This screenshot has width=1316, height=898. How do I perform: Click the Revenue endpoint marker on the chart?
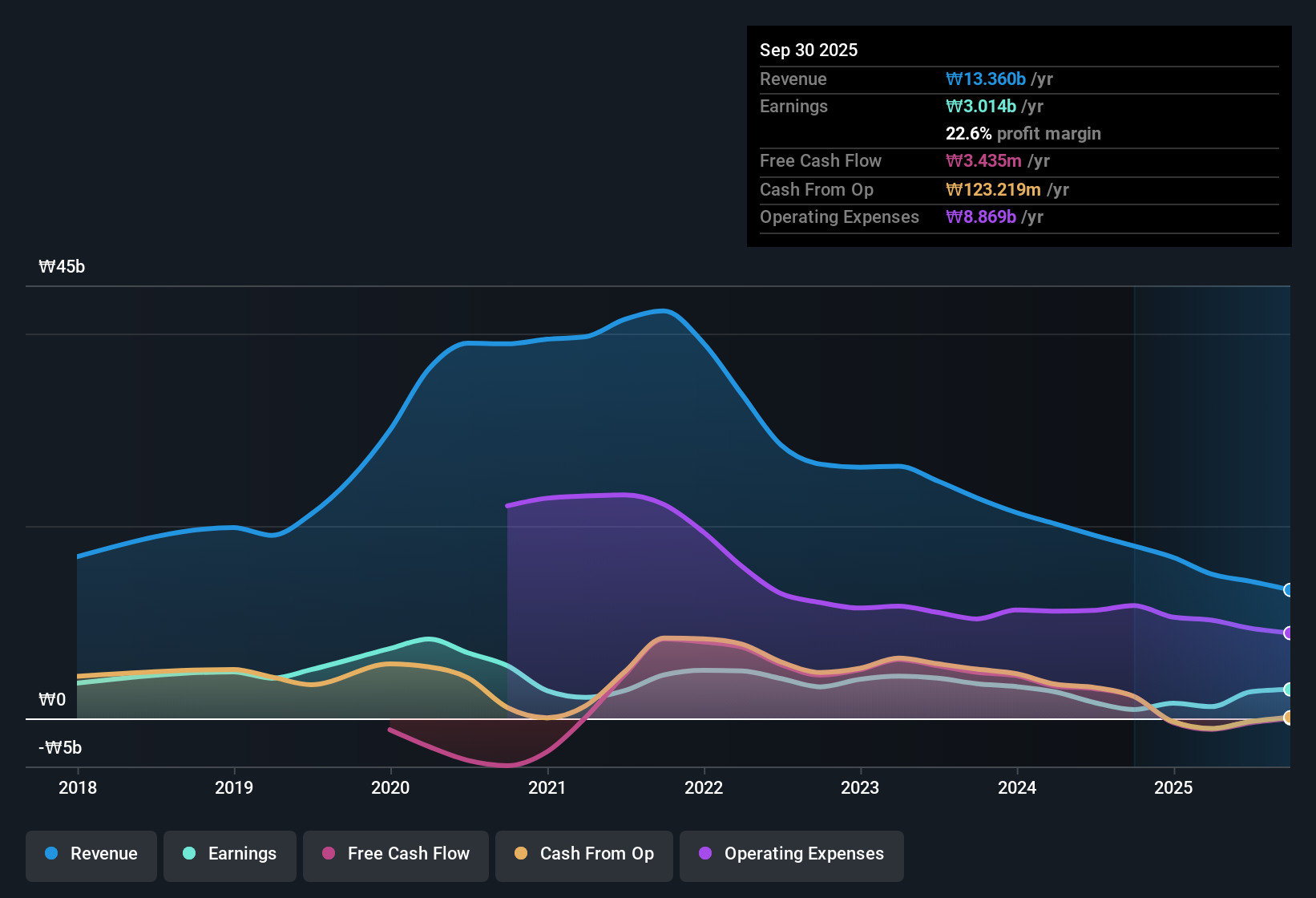1288,589
